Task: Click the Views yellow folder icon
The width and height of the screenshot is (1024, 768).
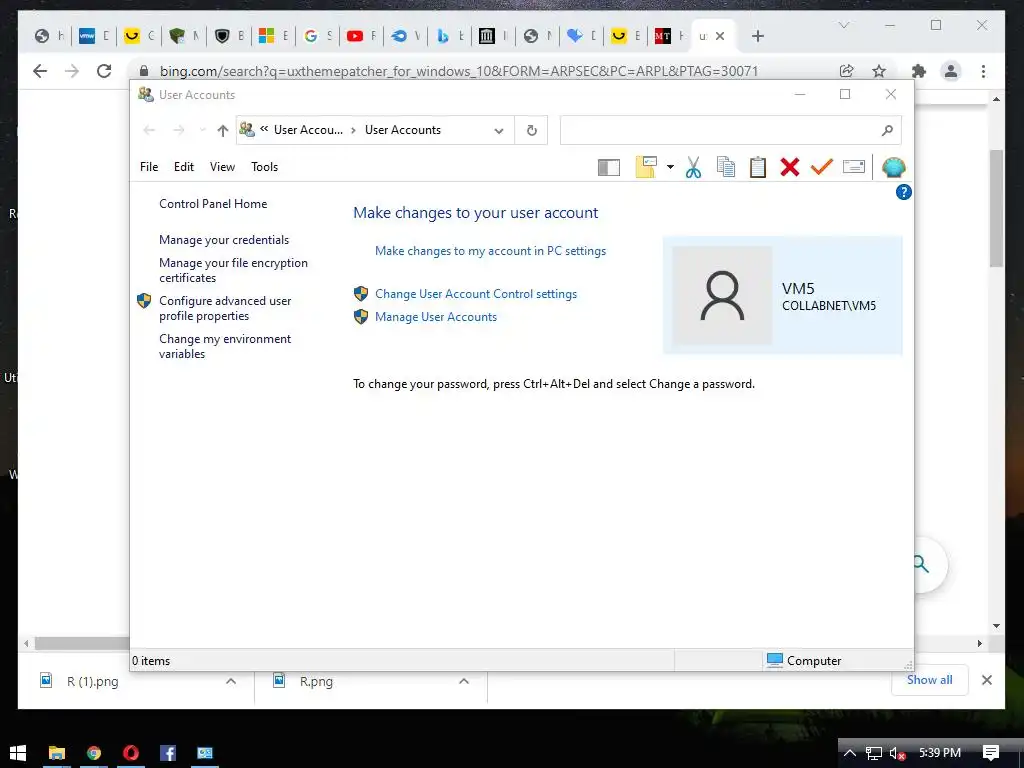Action: point(646,167)
